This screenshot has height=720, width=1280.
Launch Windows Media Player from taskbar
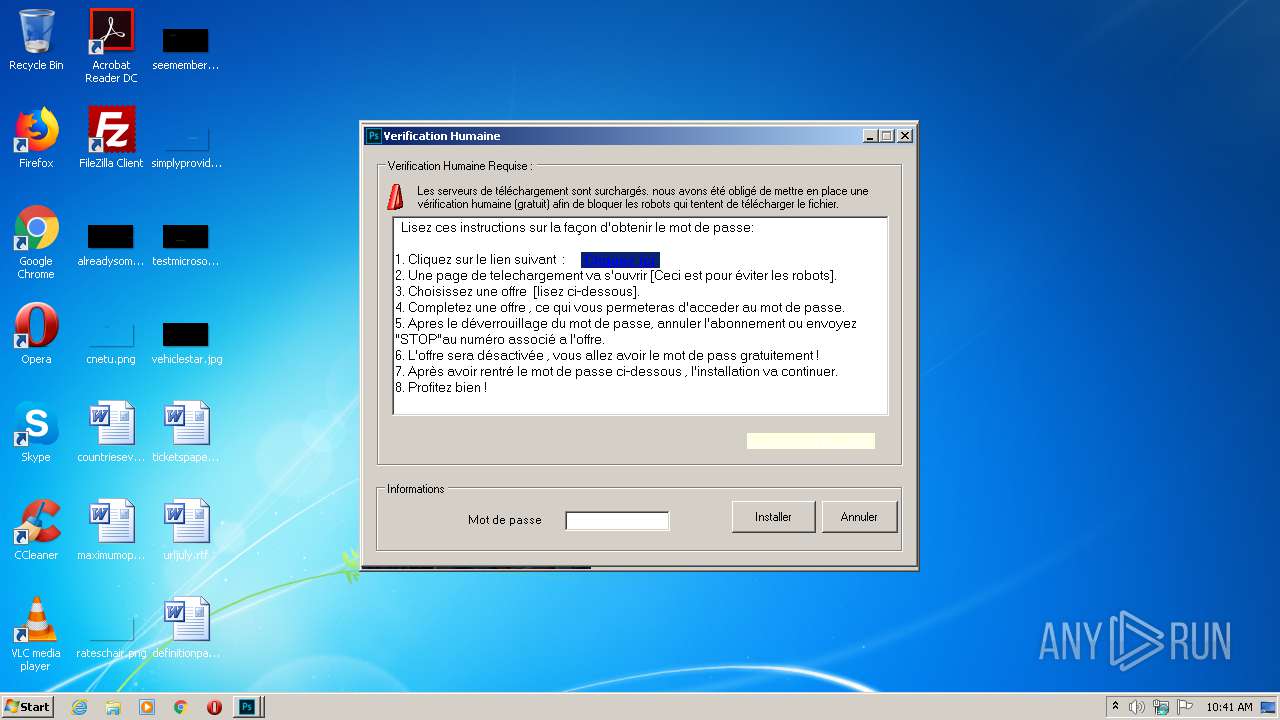(x=147, y=707)
